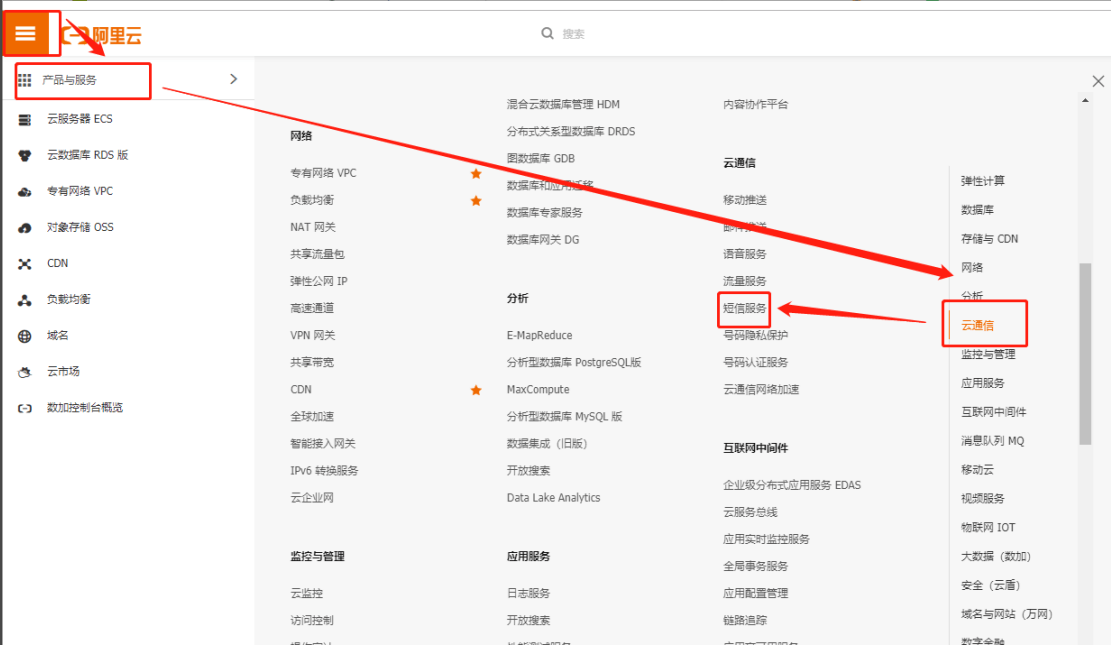The height and width of the screenshot is (645, 1111).
Task: Jump to 消息队列 MQ category
Action: [x=993, y=441]
